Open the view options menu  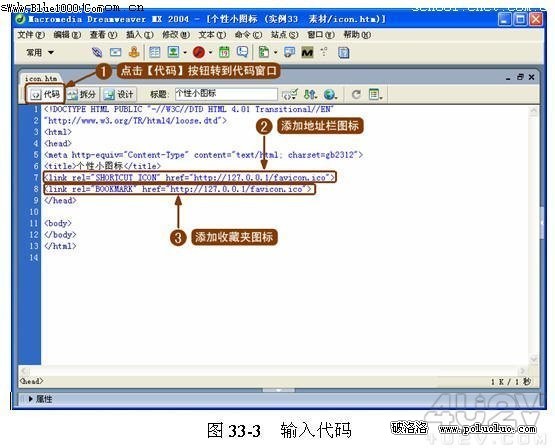click(x=375, y=94)
